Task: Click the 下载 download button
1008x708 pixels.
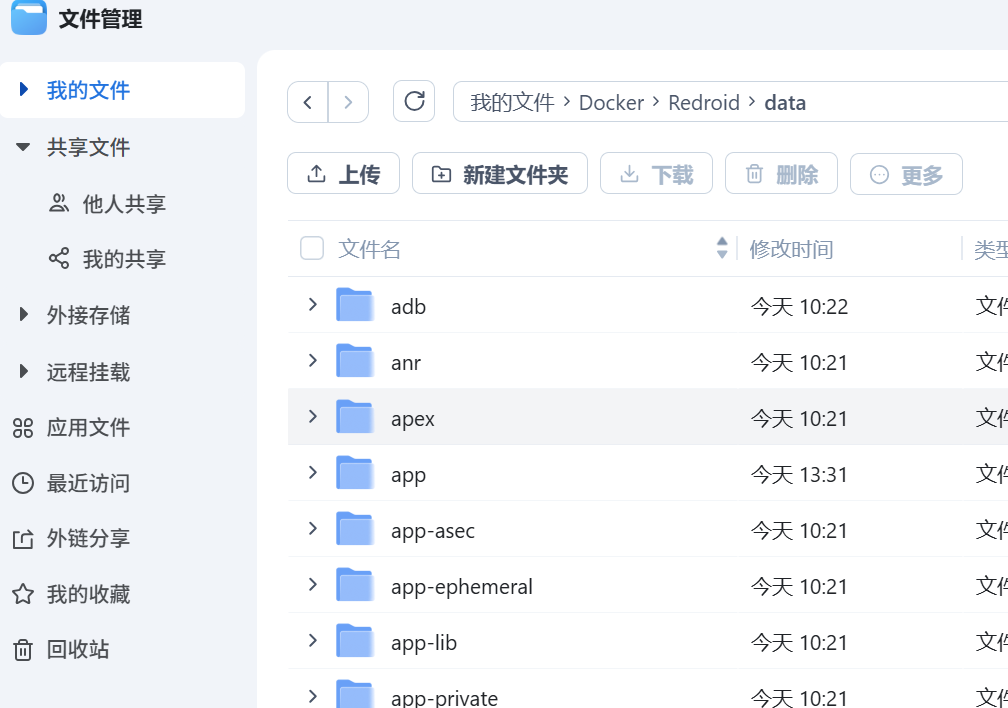Action: (656, 174)
